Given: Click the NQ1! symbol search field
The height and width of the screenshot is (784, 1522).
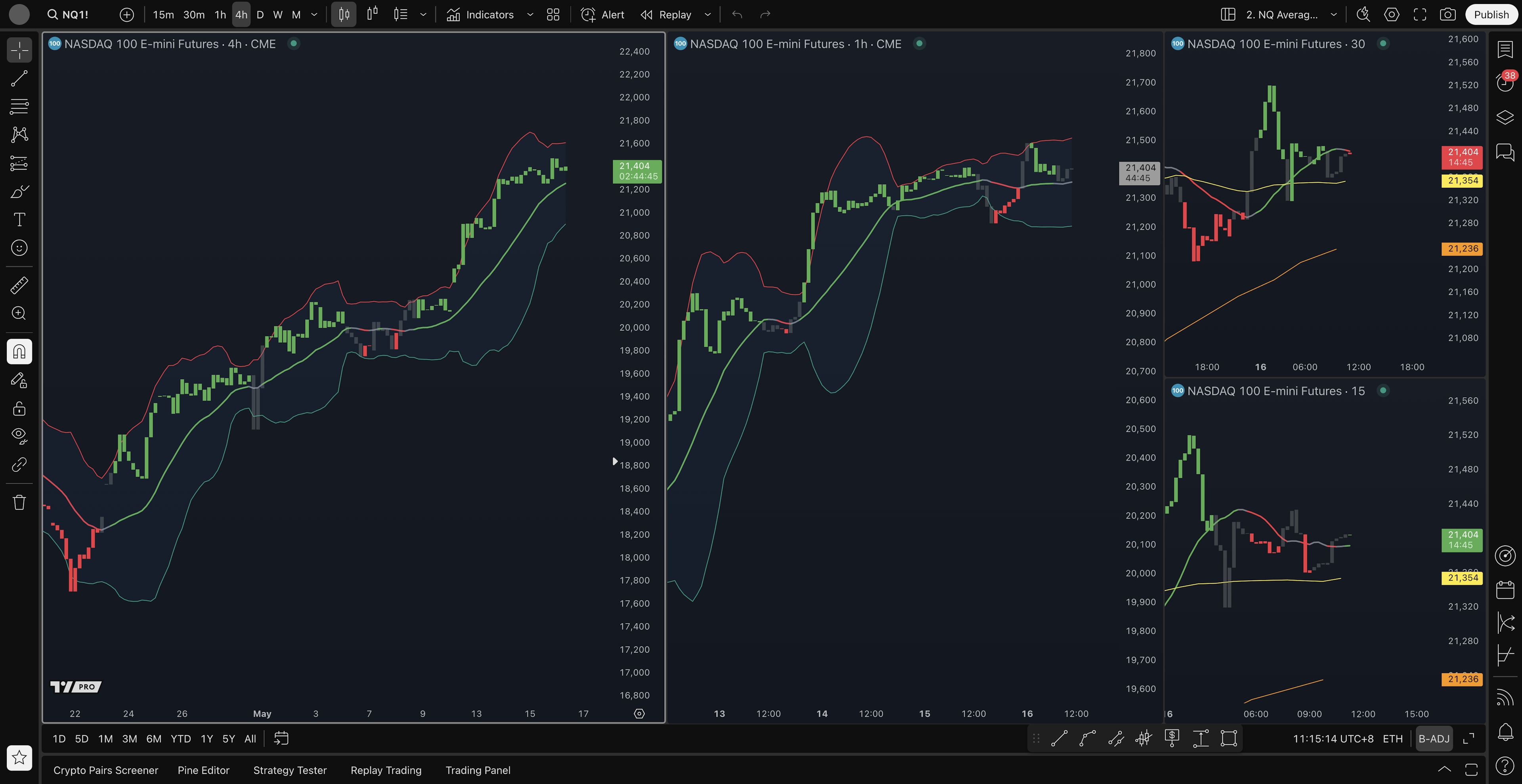Looking at the screenshot, I should [x=75, y=15].
